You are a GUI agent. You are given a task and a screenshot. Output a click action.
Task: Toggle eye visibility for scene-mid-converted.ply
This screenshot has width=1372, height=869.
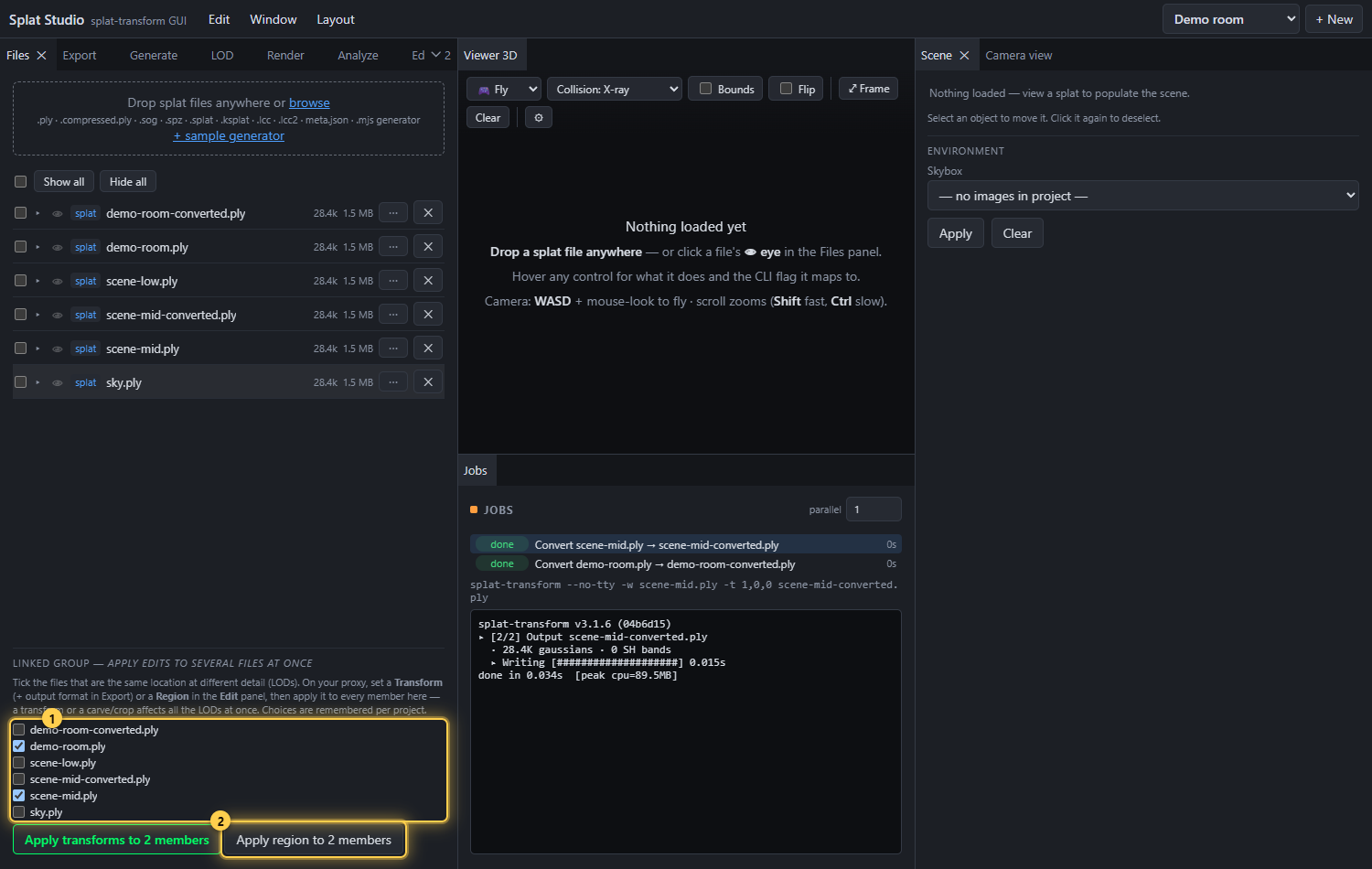(x=58, y=316)
